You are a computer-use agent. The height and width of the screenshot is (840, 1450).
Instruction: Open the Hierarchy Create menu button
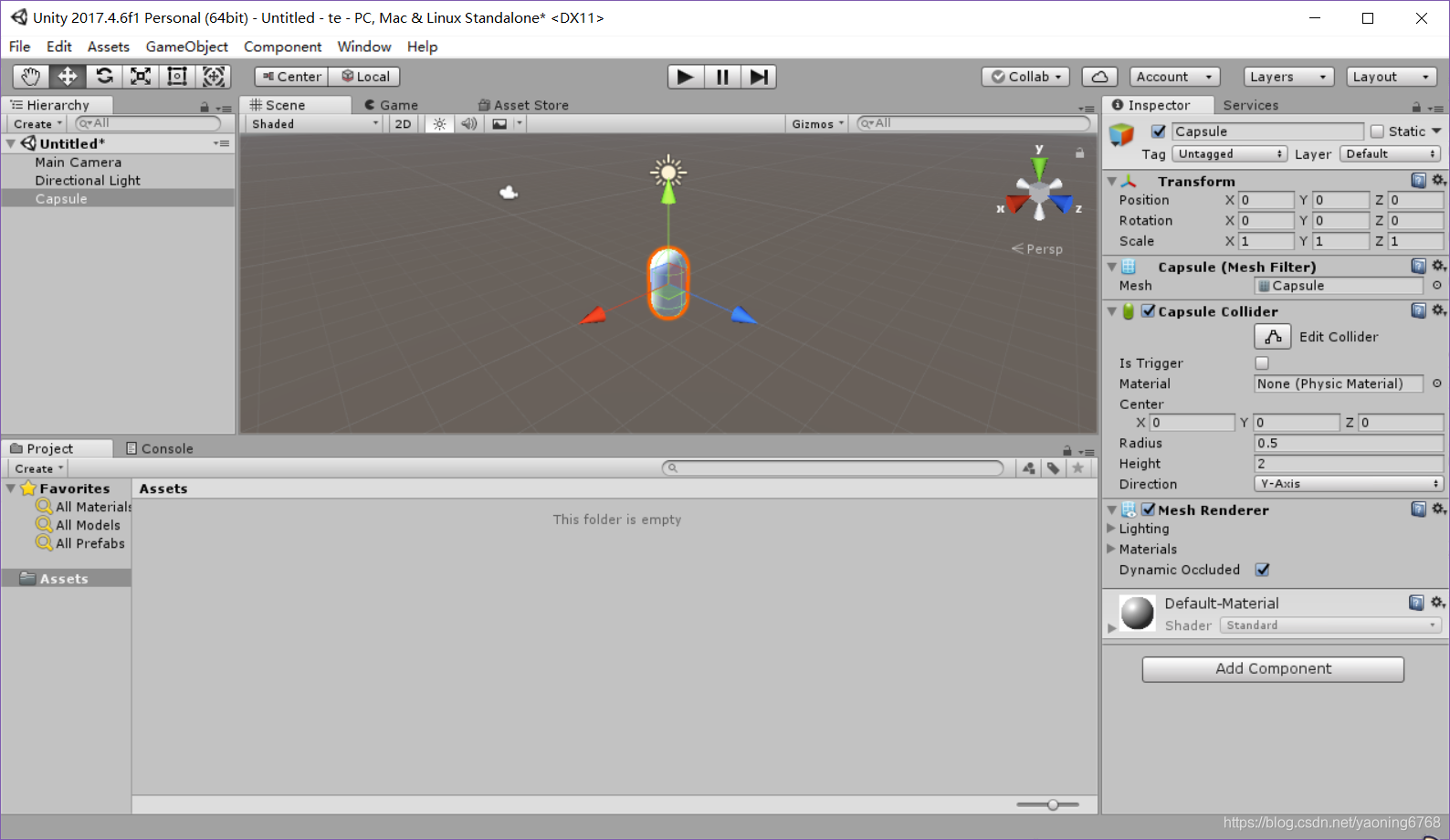(x=37, y=124)
